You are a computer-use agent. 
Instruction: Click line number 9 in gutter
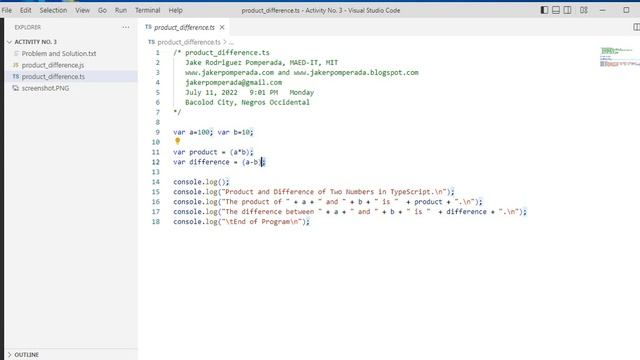pos(158,132)
